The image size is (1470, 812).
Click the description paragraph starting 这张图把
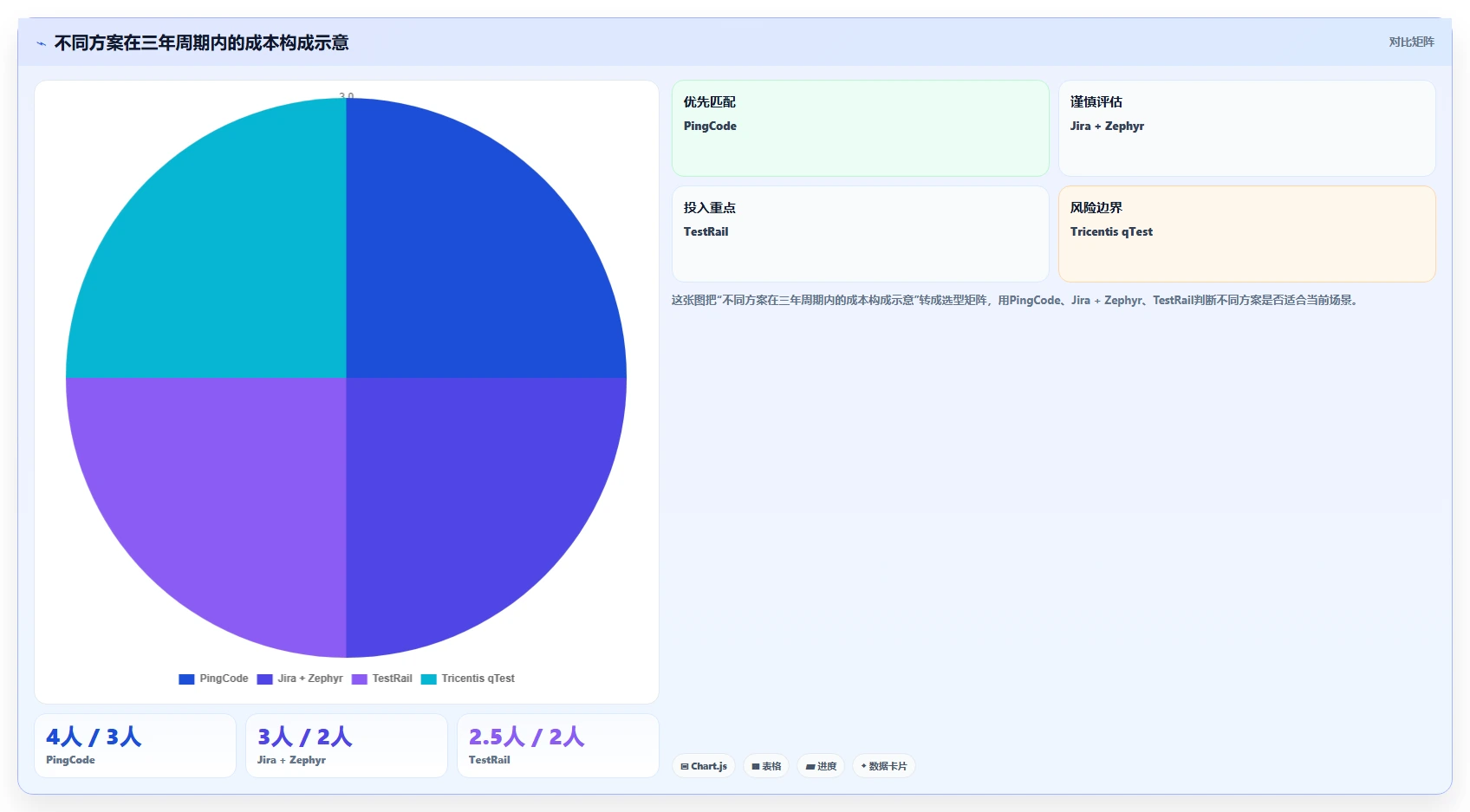[1016, 300]
